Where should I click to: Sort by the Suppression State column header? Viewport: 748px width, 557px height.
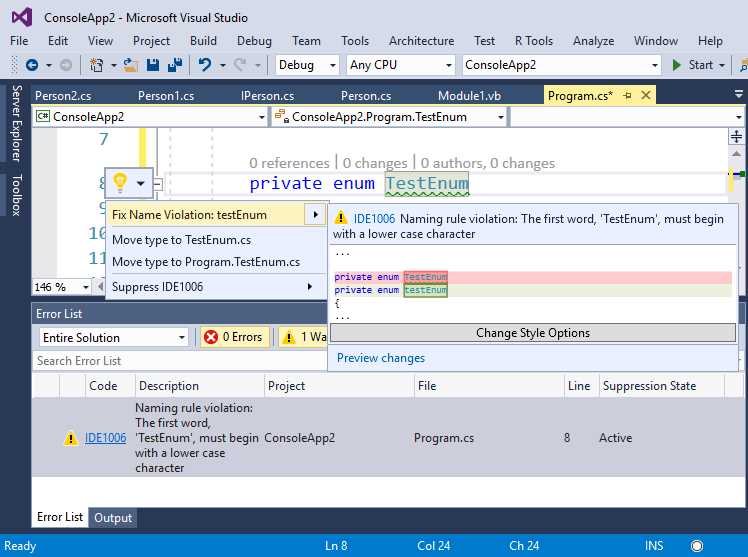tap(661, 386)
